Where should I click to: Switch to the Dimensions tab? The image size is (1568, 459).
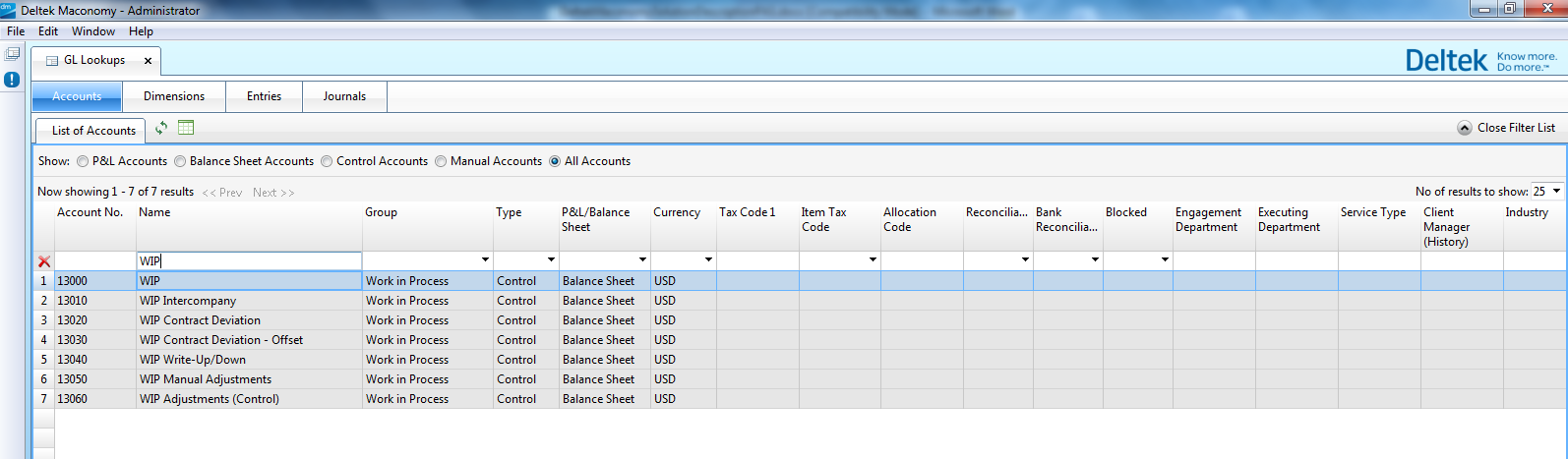click(x=174, y=96)
